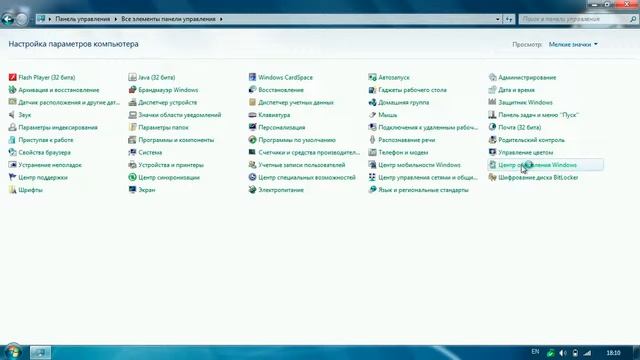Click the taskbar clock showing 18:10

point(613,353)
